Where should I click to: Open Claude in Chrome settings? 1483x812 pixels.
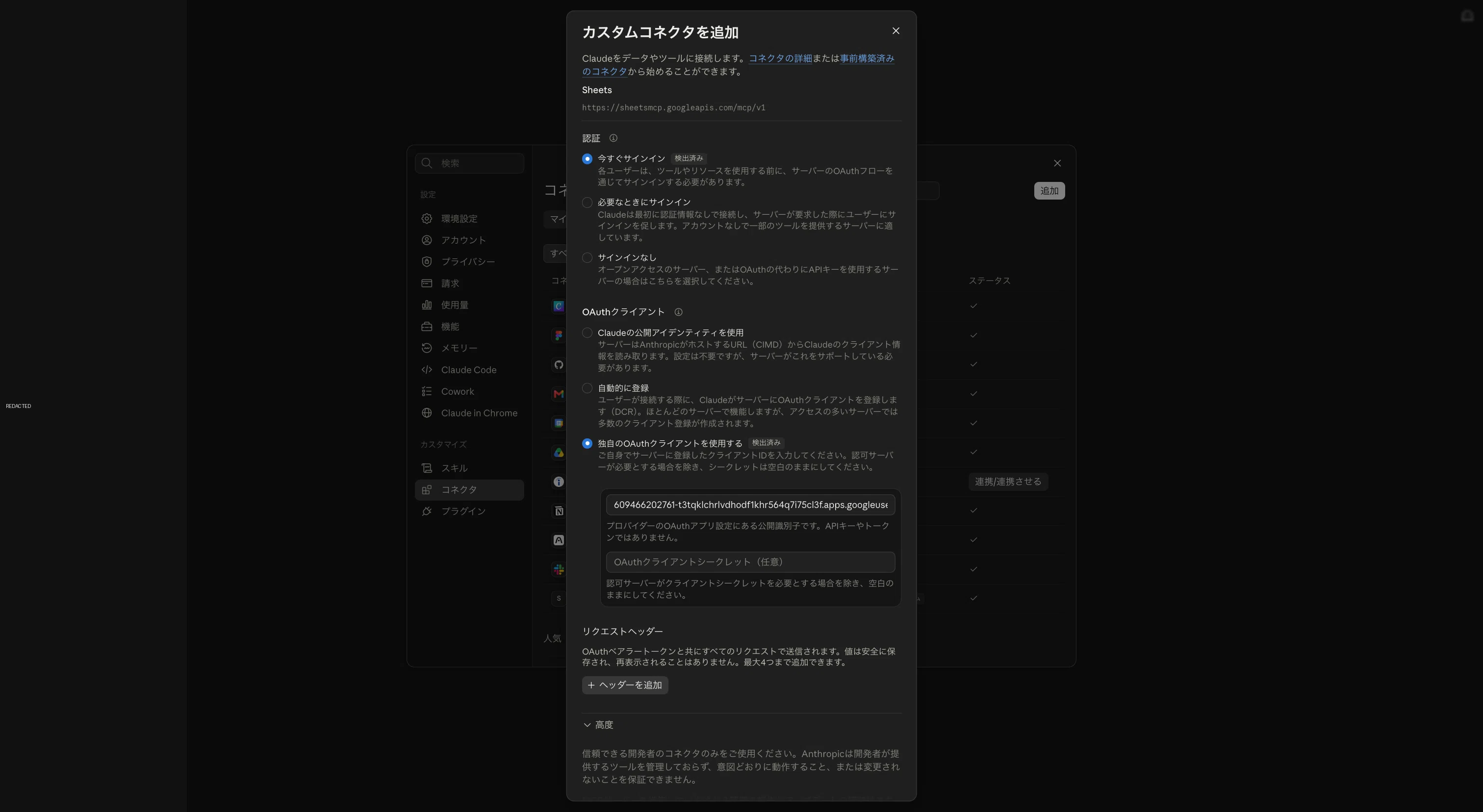tap(469, 413)
